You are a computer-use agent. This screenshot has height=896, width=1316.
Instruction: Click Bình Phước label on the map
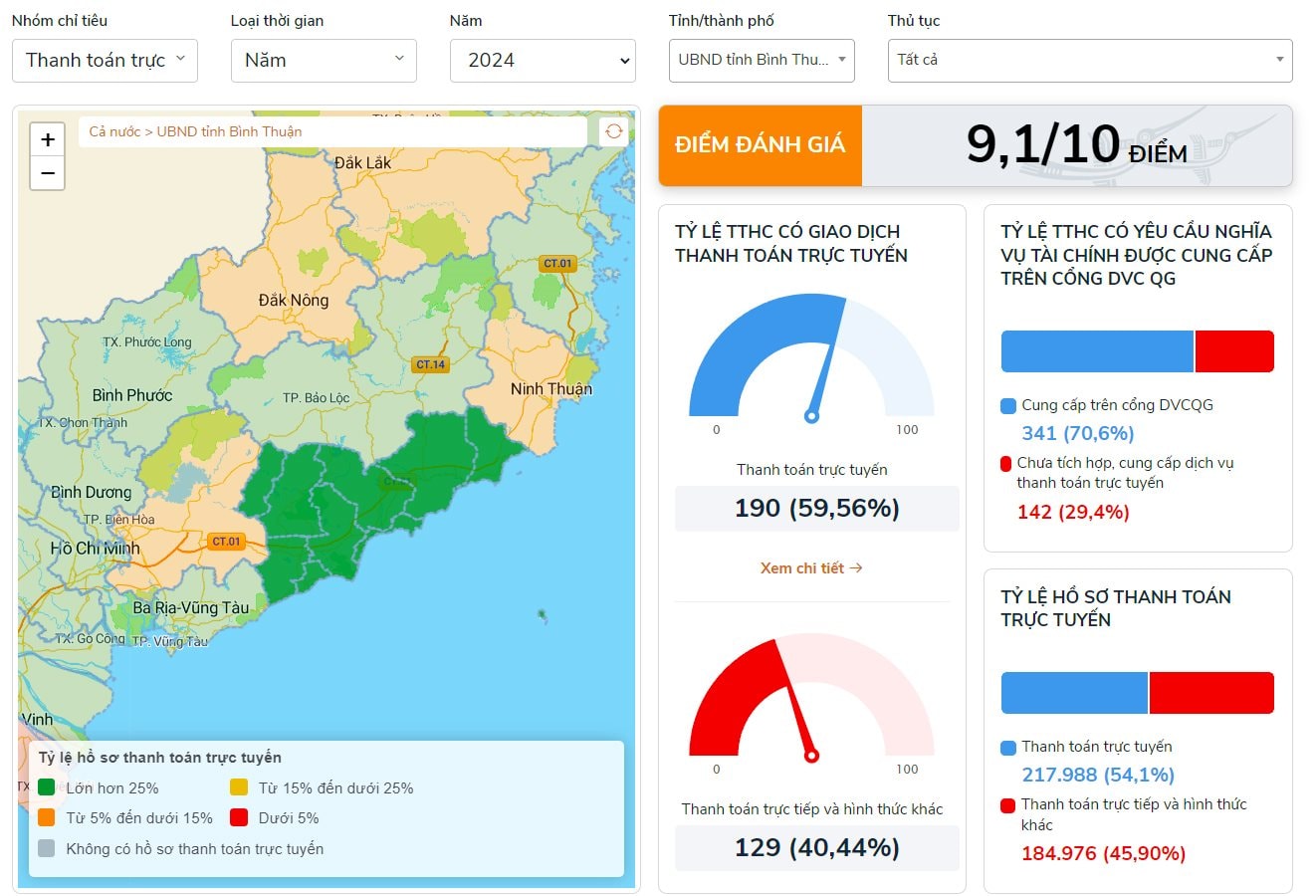(x=132, y=395)
